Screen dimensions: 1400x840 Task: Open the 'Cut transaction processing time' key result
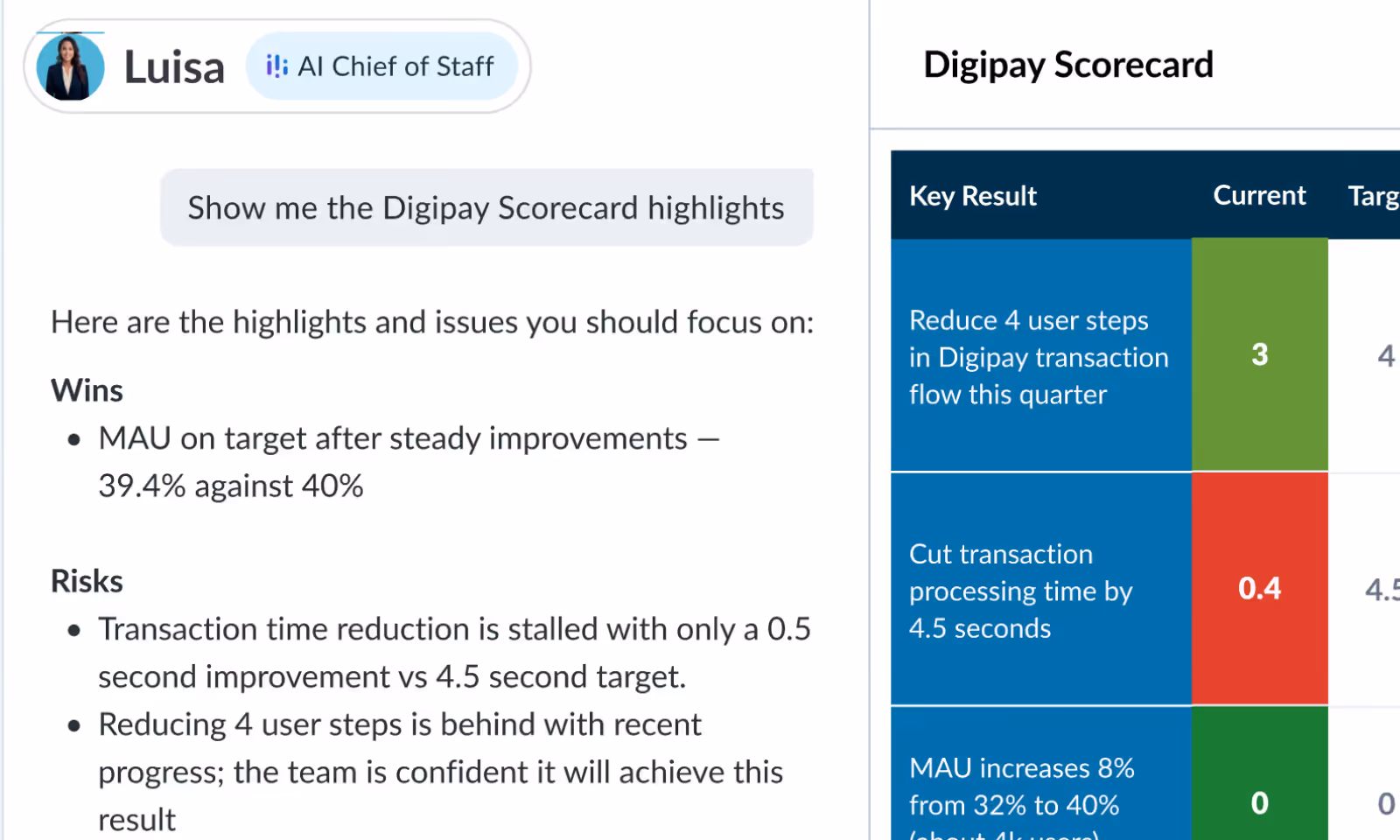tap(1020, 590)
